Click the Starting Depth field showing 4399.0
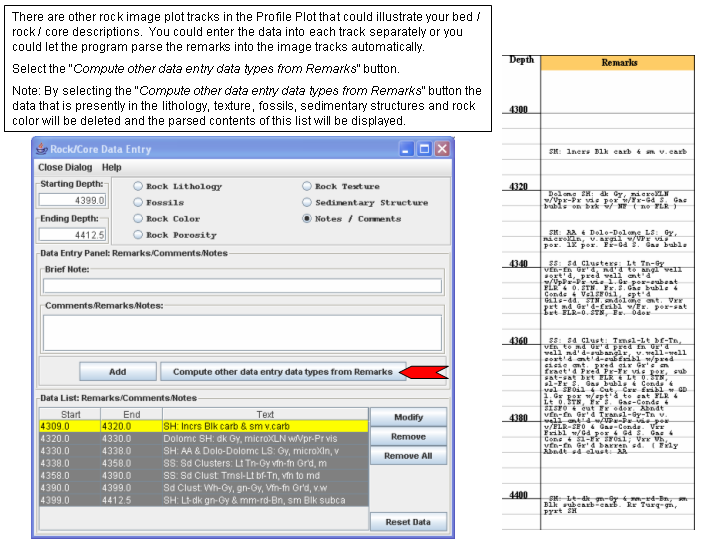The width and height of the screenshot is (703, 541). [72, 200]
